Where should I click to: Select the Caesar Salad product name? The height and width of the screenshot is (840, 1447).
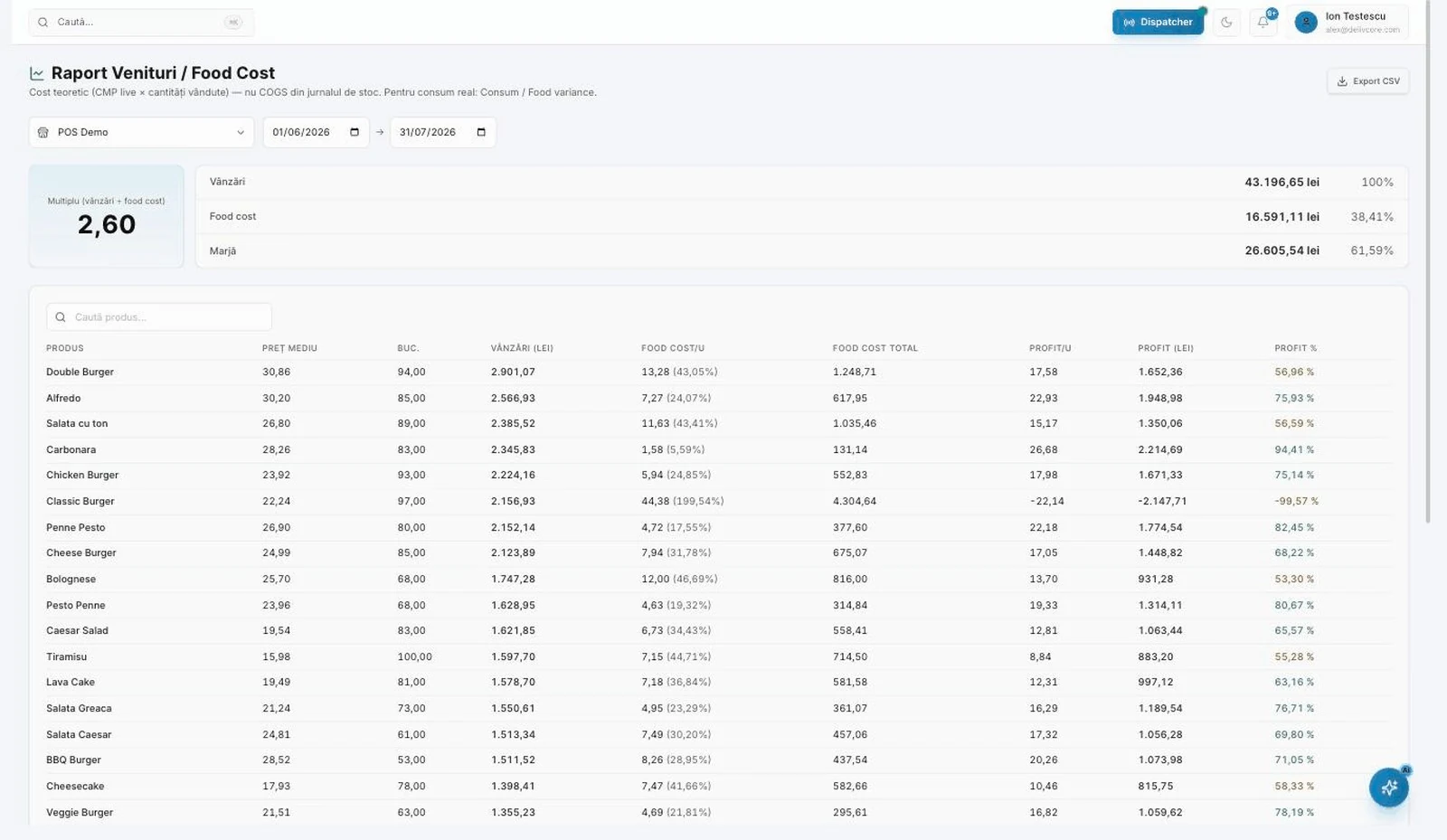pyautogui.click(x=77, y=631)
